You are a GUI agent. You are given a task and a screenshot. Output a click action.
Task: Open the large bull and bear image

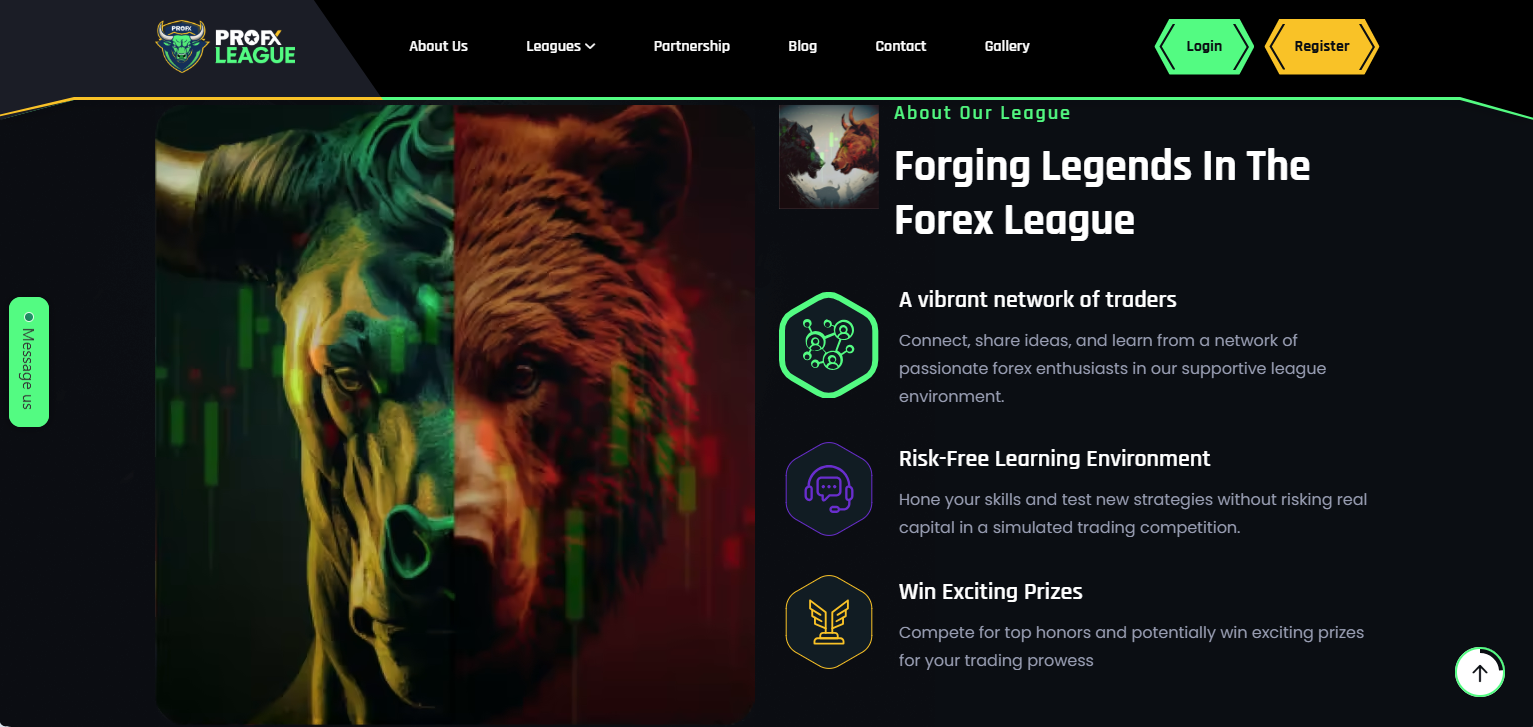pyautogui.click(x=455, y=414)
